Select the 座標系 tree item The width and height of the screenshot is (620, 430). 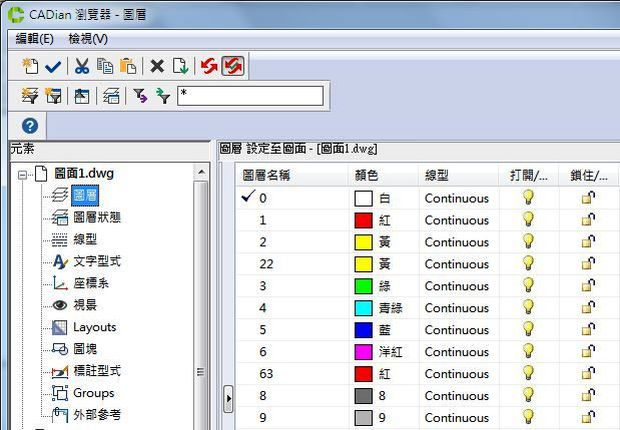click(91, 283)
